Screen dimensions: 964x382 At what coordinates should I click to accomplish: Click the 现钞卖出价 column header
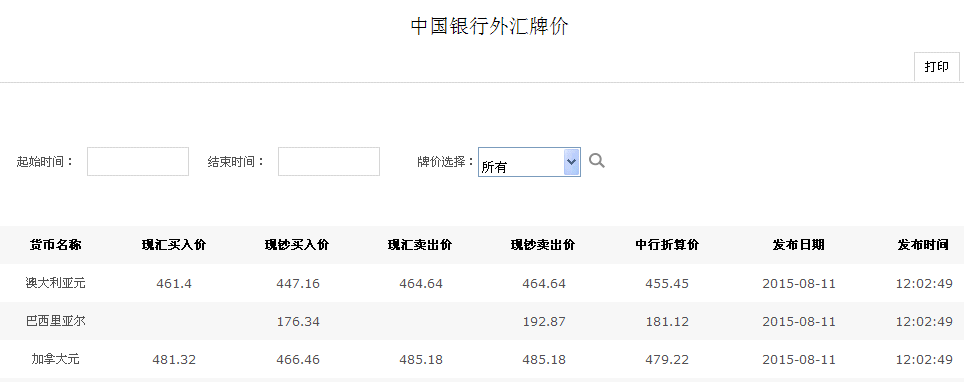click(543, 245)
